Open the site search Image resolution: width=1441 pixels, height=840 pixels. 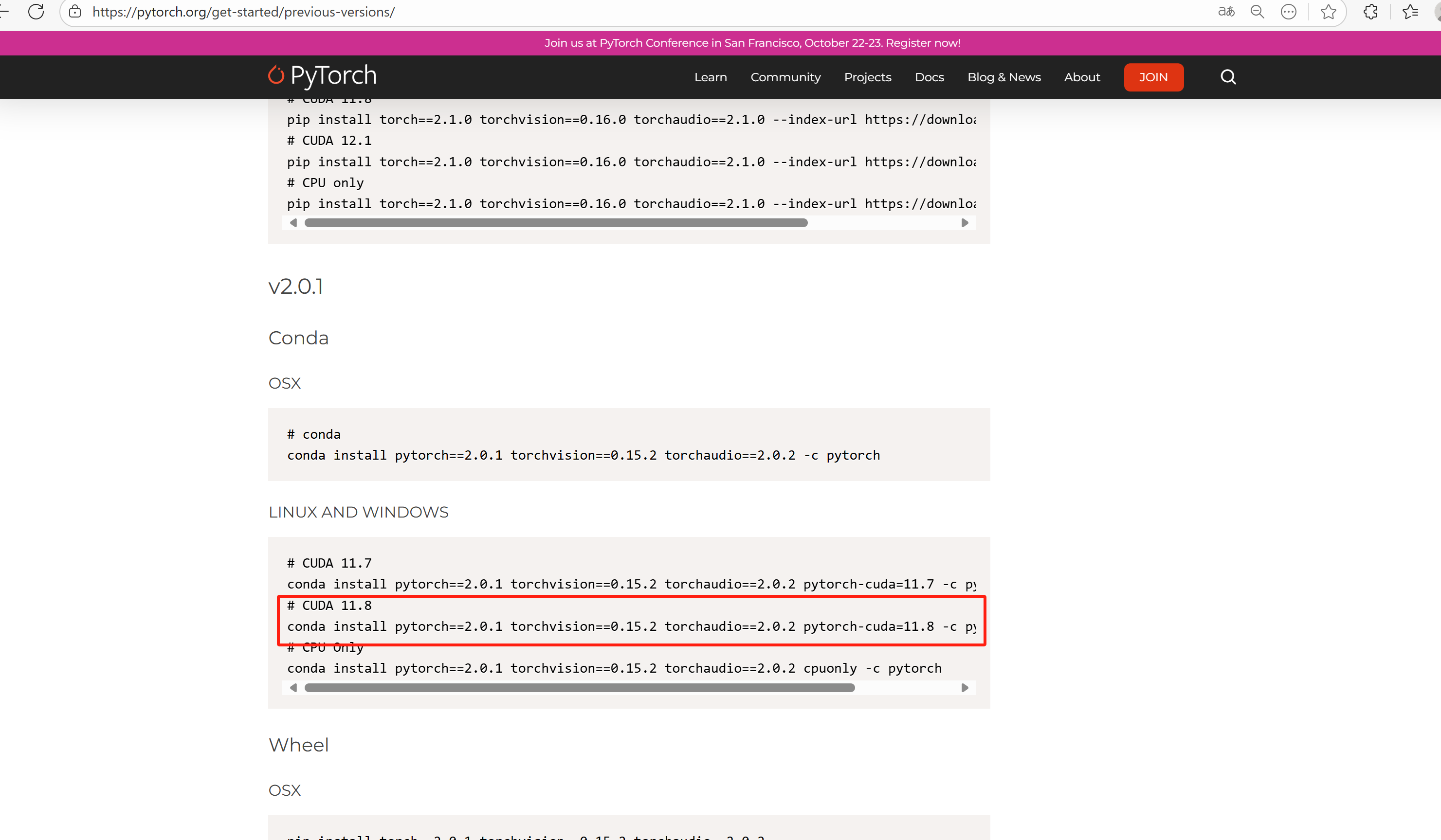[x=1228, y=77]
